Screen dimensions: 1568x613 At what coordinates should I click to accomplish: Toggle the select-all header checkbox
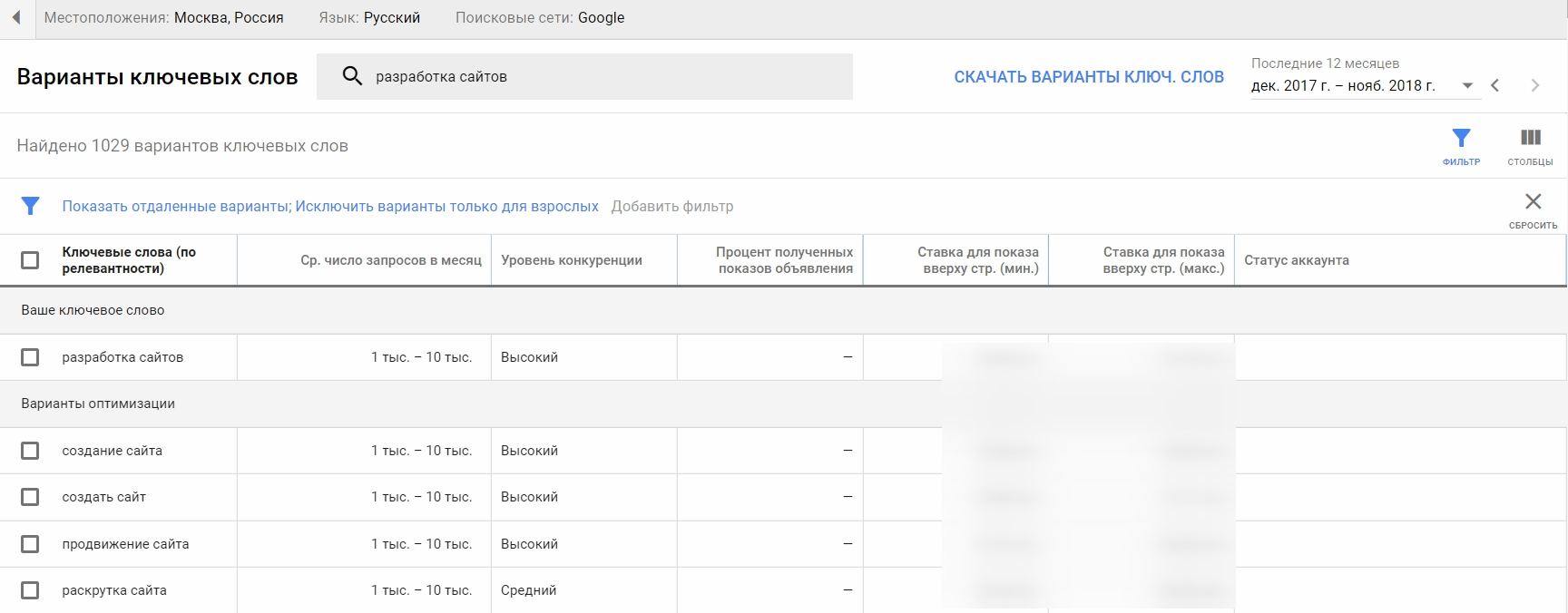pyautogui.click(x=30, y=260)
